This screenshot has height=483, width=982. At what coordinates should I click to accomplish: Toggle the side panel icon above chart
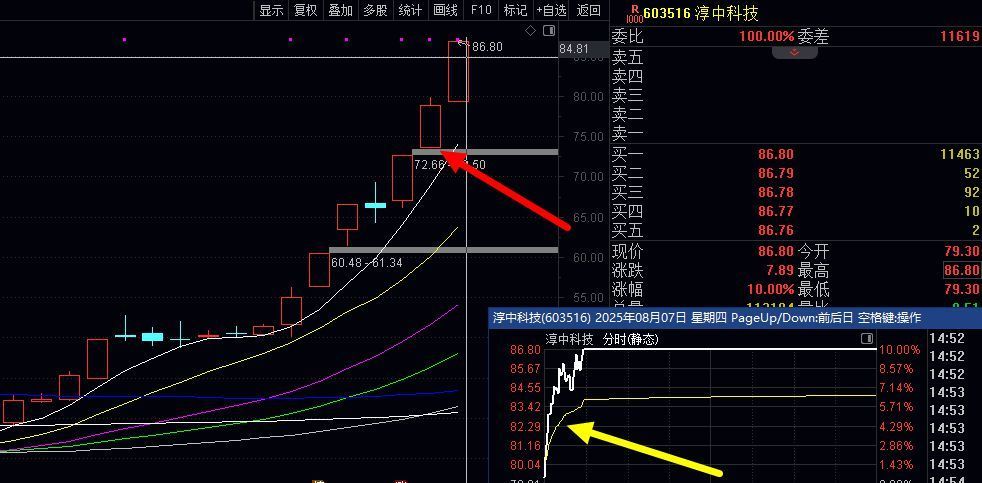(549, 31)
